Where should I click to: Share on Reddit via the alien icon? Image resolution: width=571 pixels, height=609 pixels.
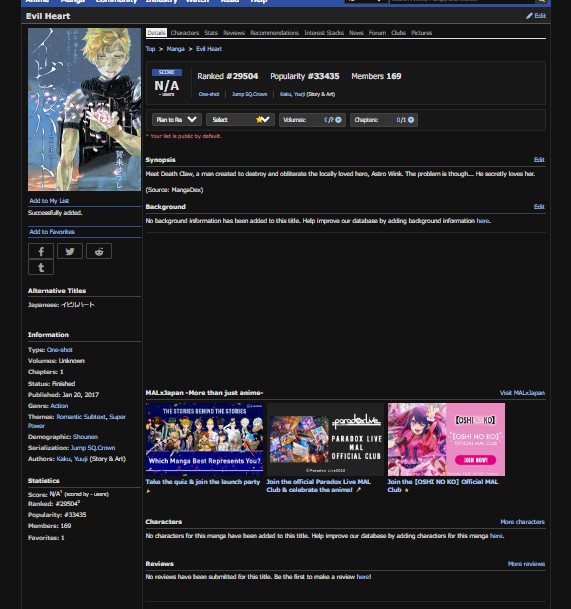point(99,251)
